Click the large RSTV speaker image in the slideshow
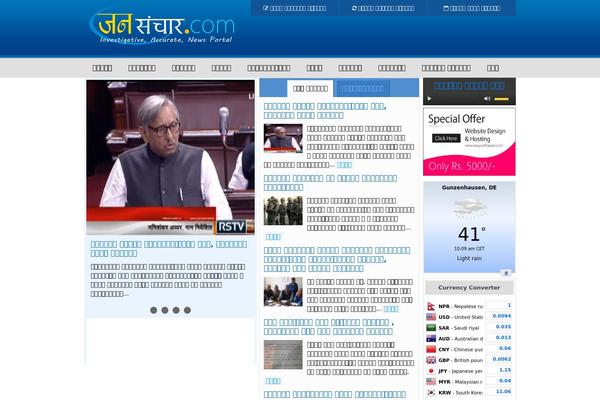The image size is (600, 400). pos(170,157)
